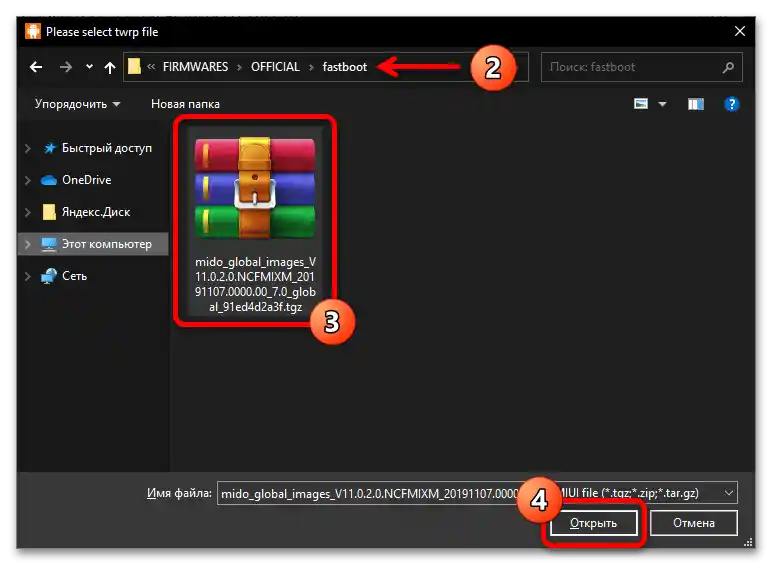Open recent locations dropdown chevron
The width and height of the screenshot is (772, 565).
click(x=89, y=67)
